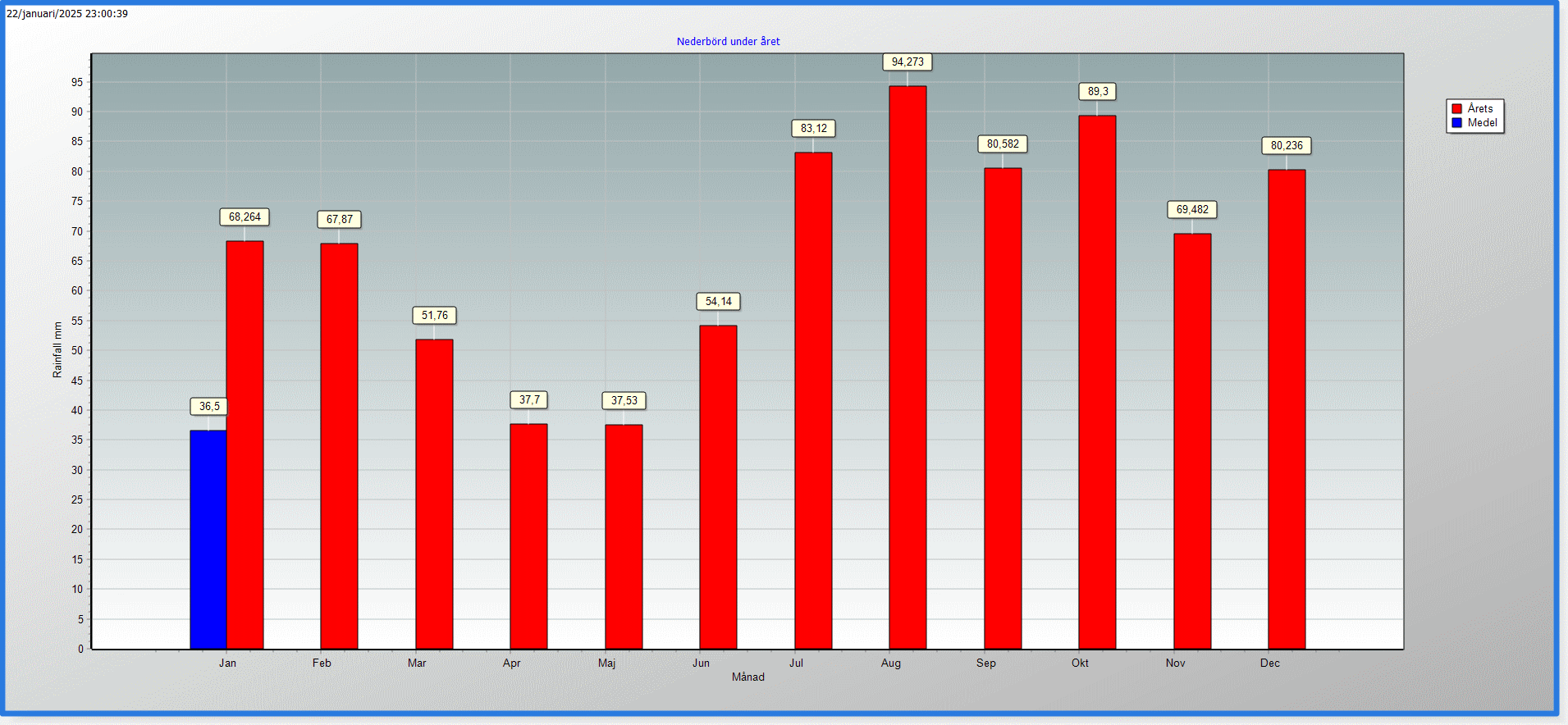Select the red August bar
The width and height of the screenshot is (1568, 725).
pos(907,367)
